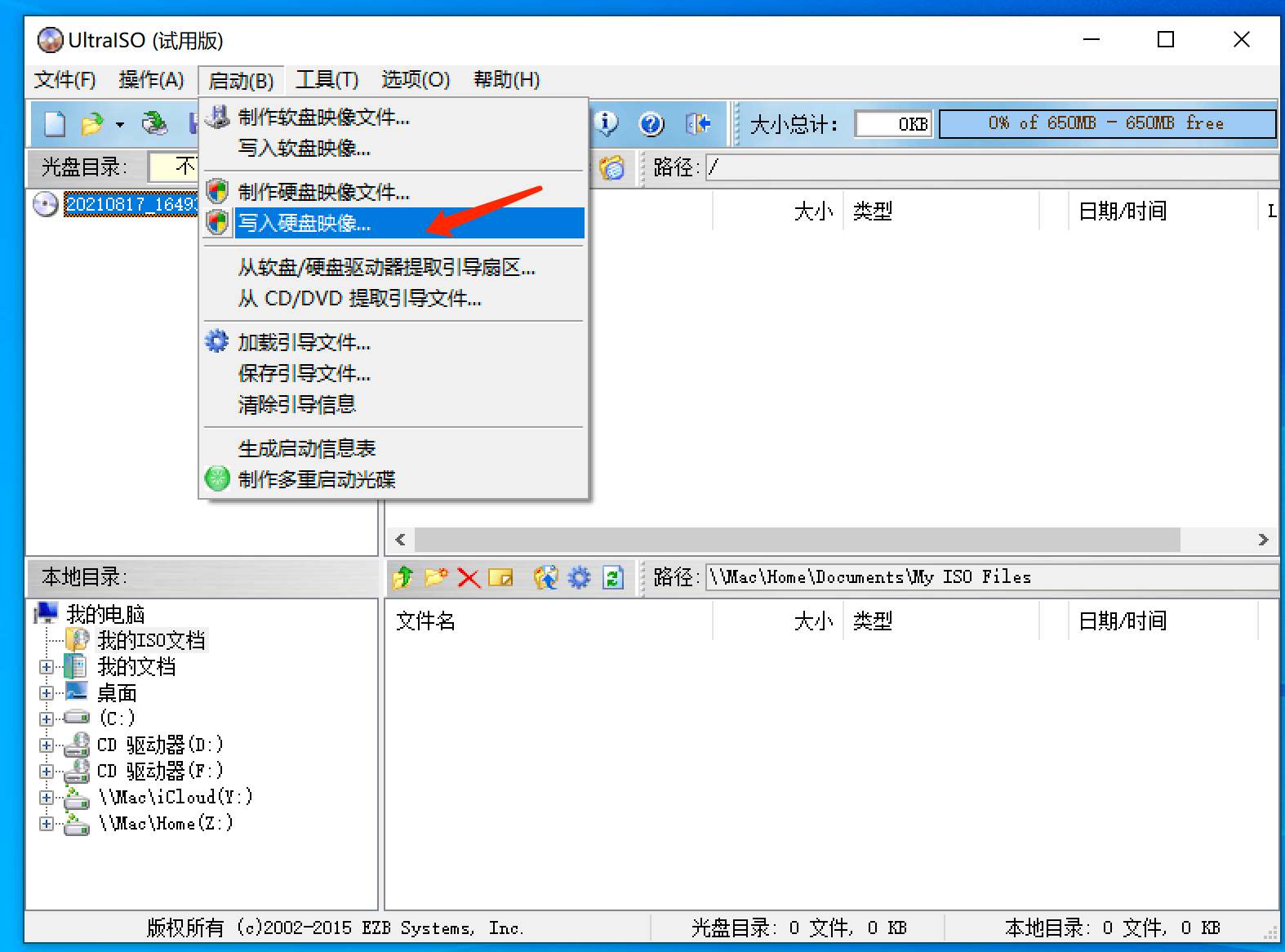1285x952 pixels.
Task: Click the Open CD/DVD toolbar icon
Action: 154,124
